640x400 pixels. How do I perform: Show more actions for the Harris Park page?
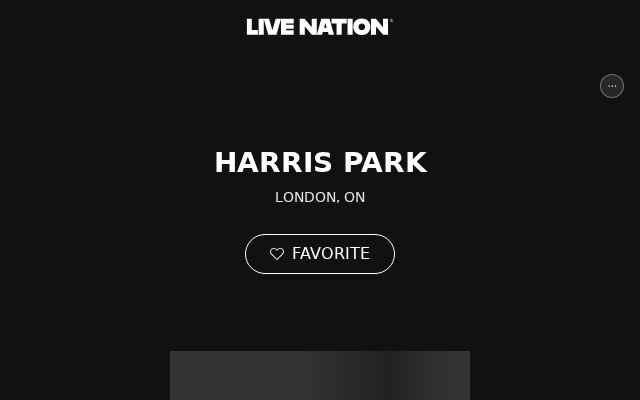click(x=612, y=86)
